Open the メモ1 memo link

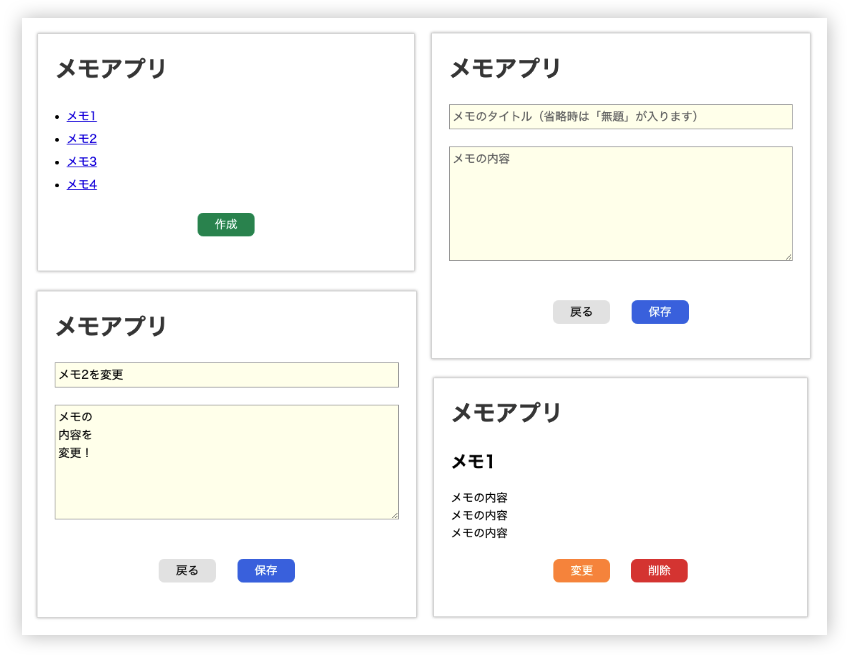(x=80, y=116)
